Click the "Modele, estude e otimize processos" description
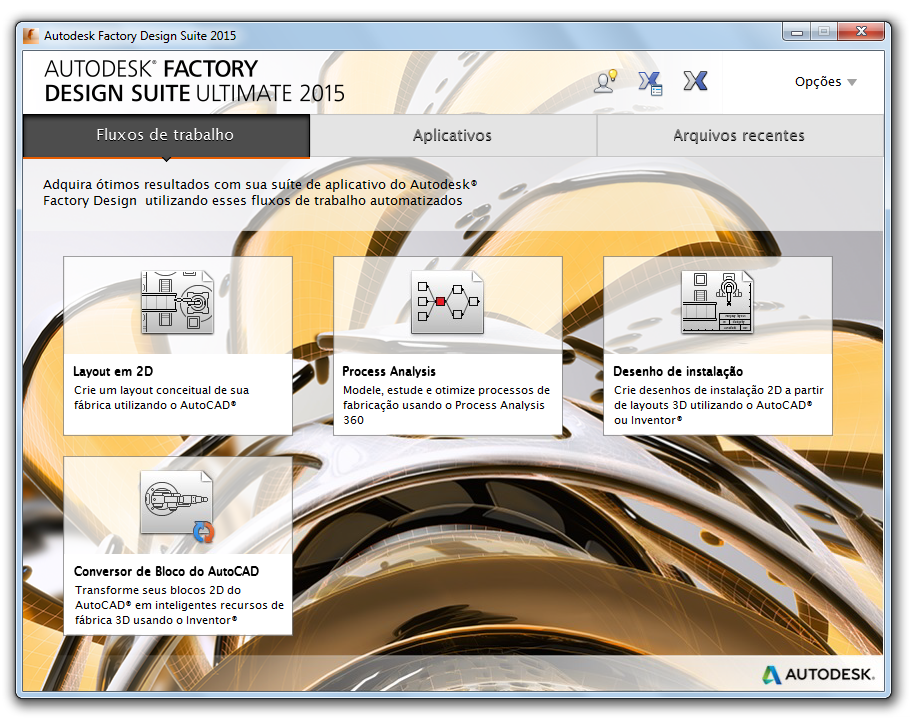This screenshot has width=919, height=722. [x=446, y=405]
